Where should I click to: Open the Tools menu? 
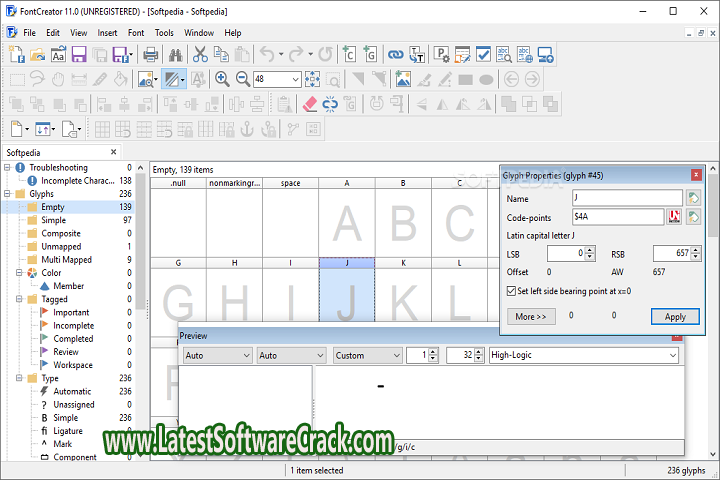tap(164, 33)
